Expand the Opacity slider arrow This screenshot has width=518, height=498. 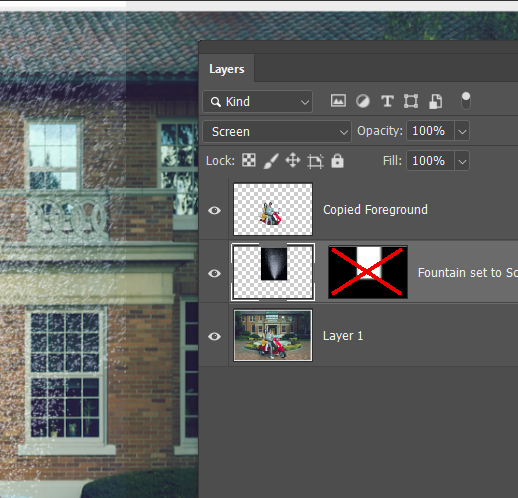tap(462, 131)
